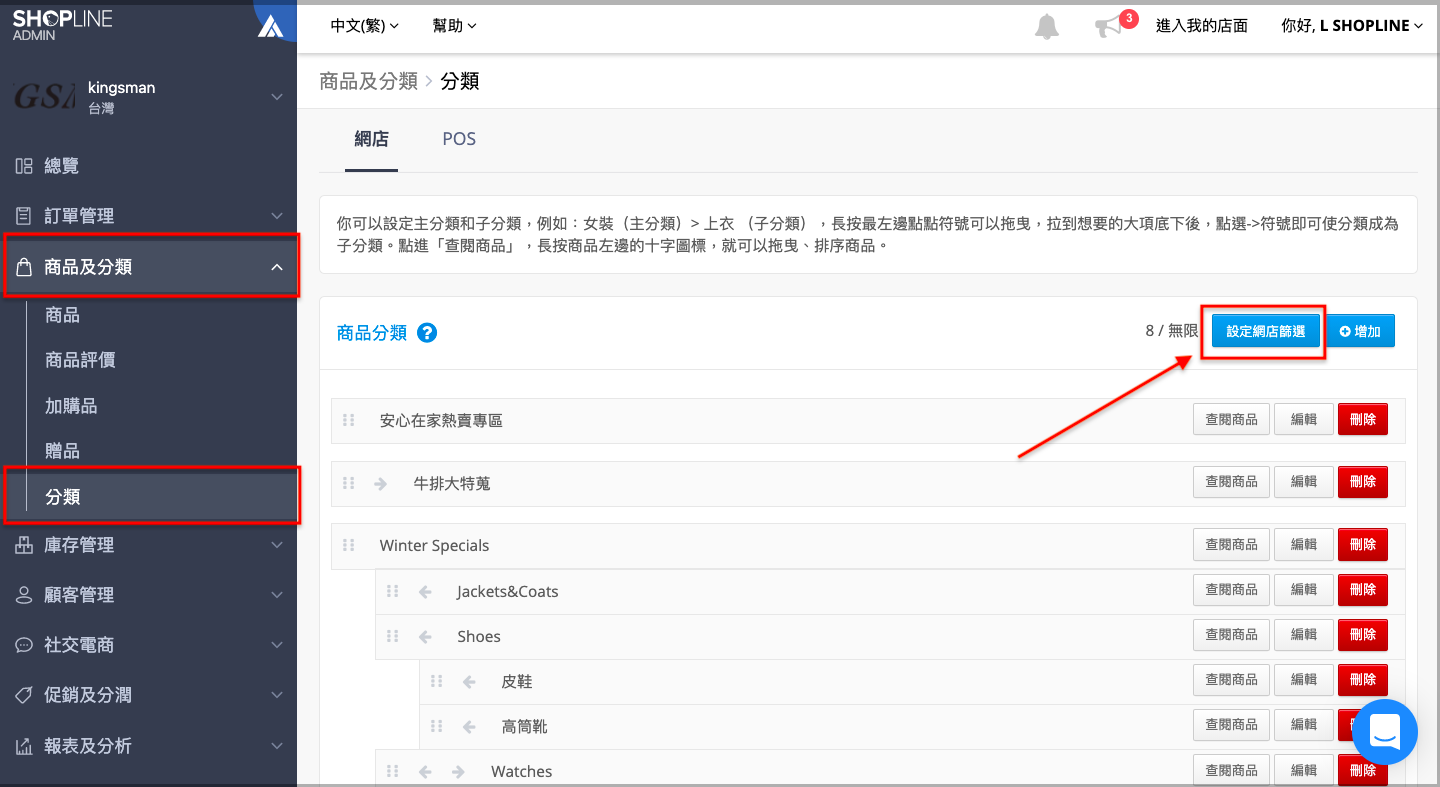Open the 中文(繁) language dropdown
The height and width of the screenshot is (787, 1440).
tap(365, 26)
